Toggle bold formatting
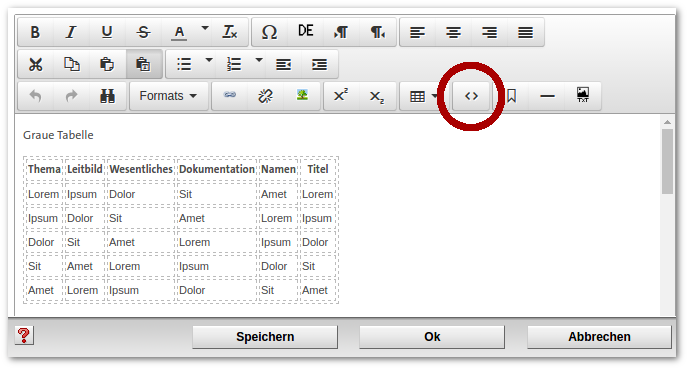This screenshot has height=369, width=688. click(x=36, y=32)
